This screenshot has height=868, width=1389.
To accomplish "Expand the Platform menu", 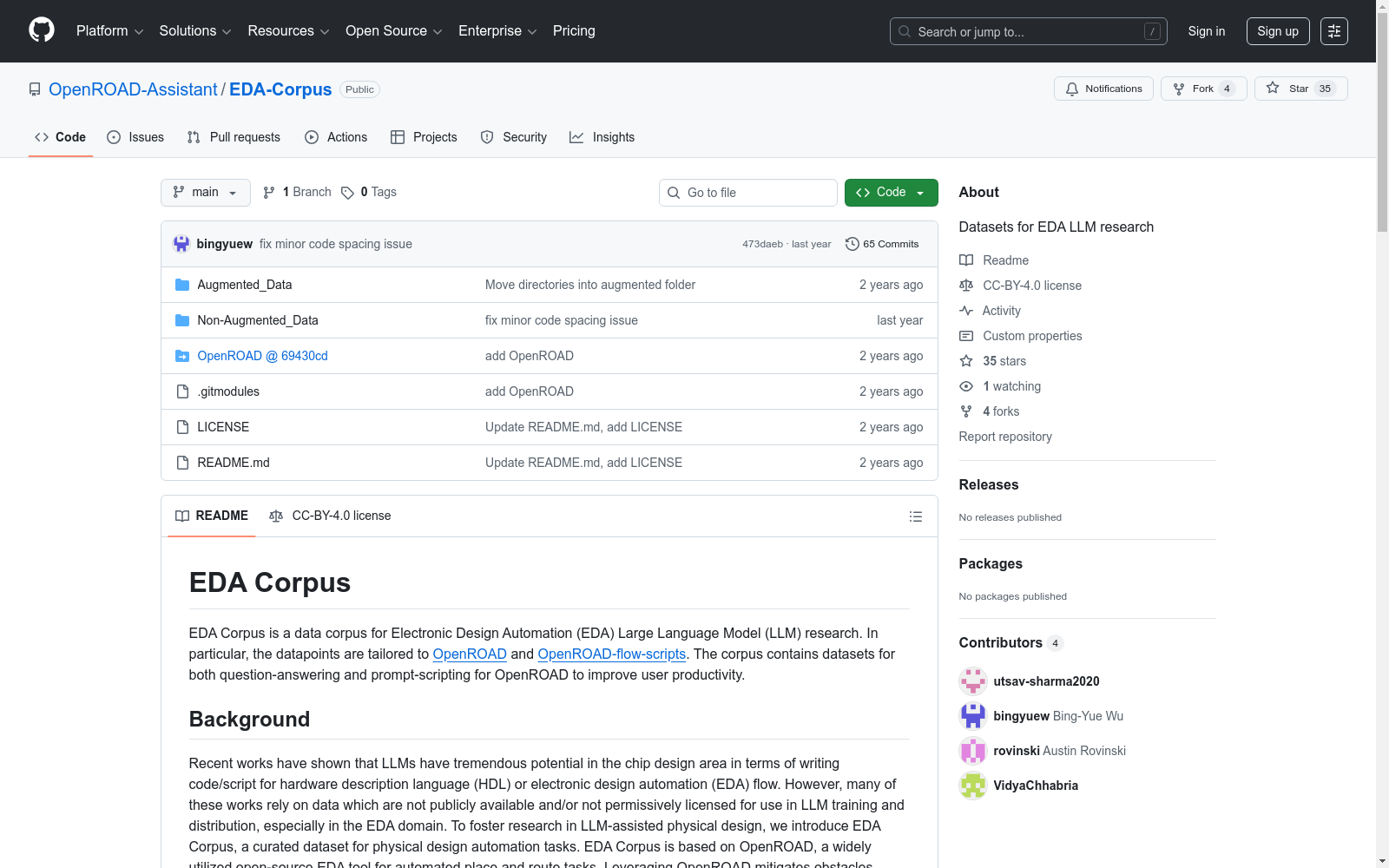I will click(x=109, y=31).
